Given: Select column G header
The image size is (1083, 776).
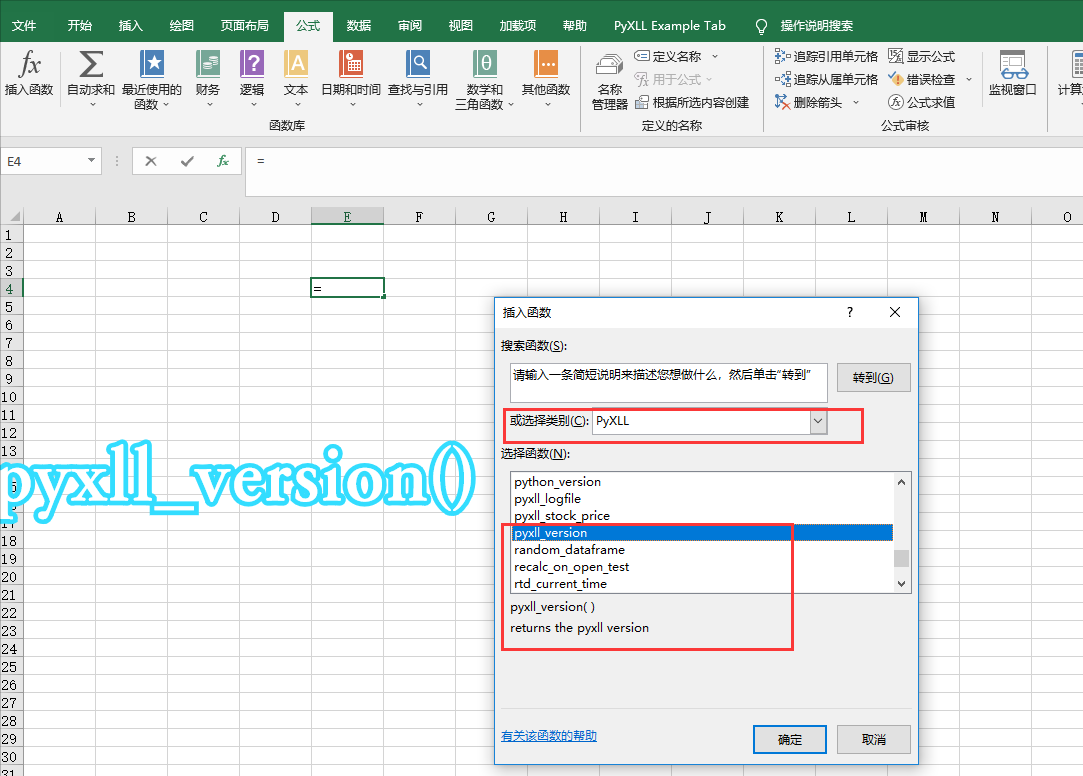Looking at the screenshot, I should (x=491, y=217).
